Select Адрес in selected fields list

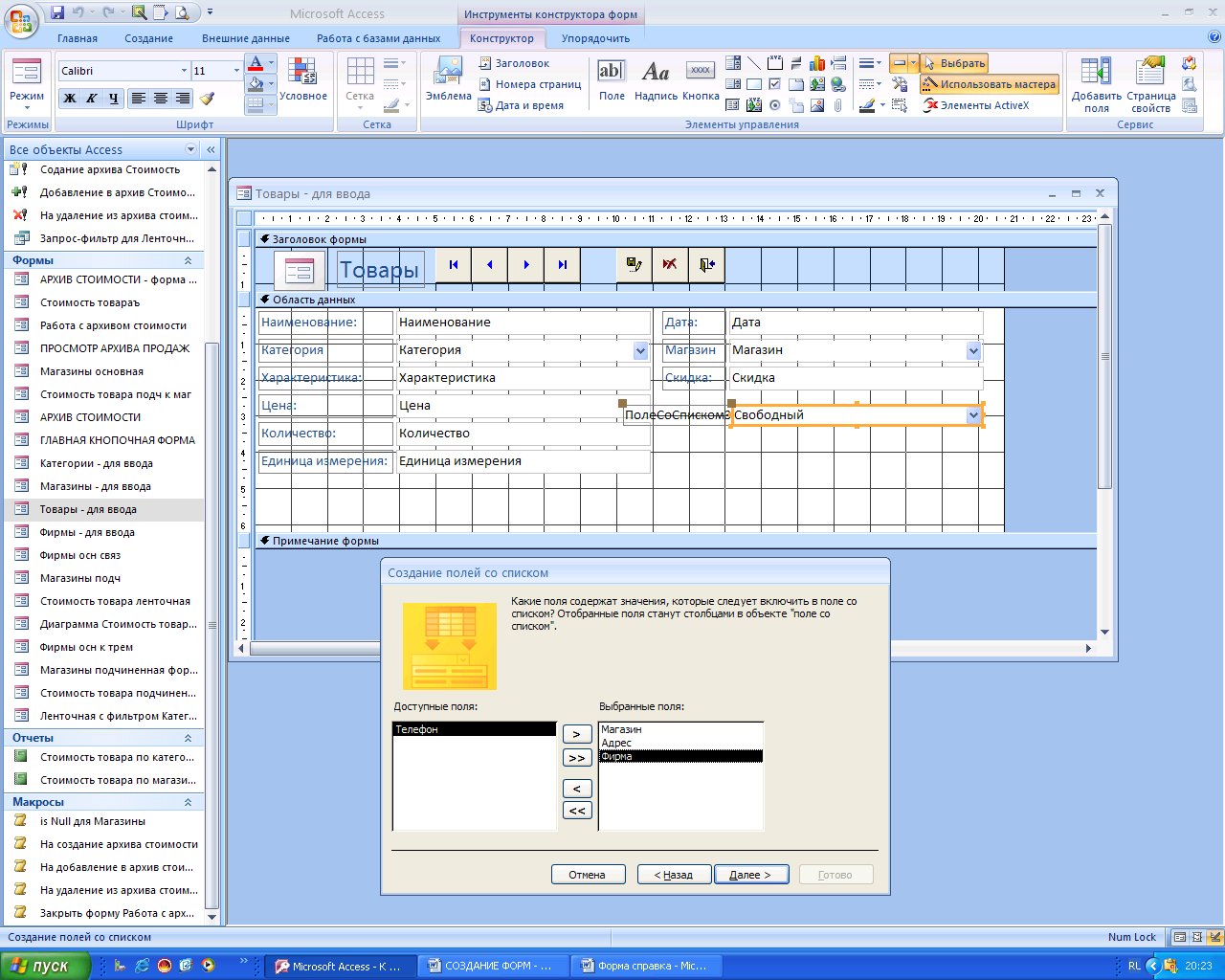(x=680, y=743)
